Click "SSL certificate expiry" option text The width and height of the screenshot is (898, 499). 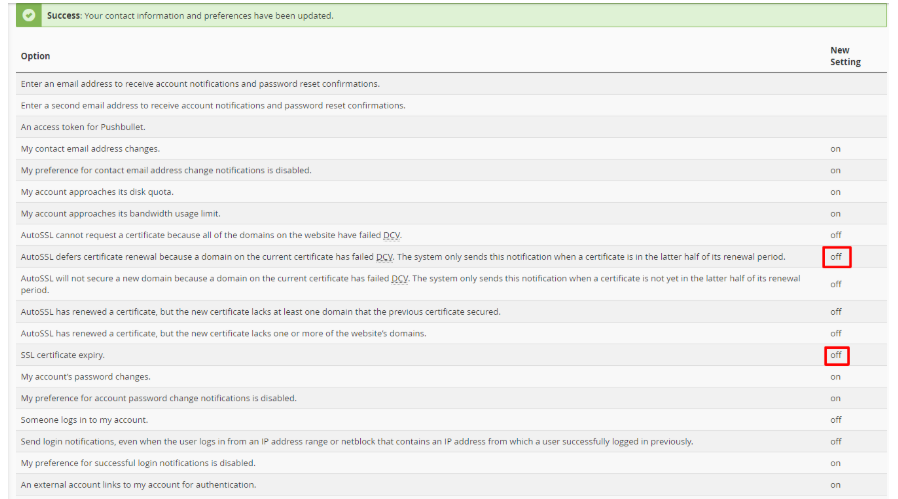click(x=62, y=355)
